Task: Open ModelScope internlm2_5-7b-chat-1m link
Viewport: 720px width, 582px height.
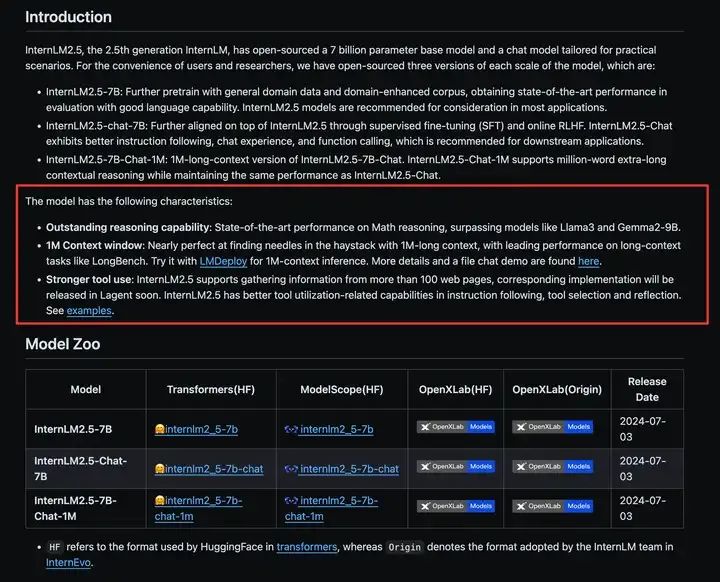Action: [331, 509]
